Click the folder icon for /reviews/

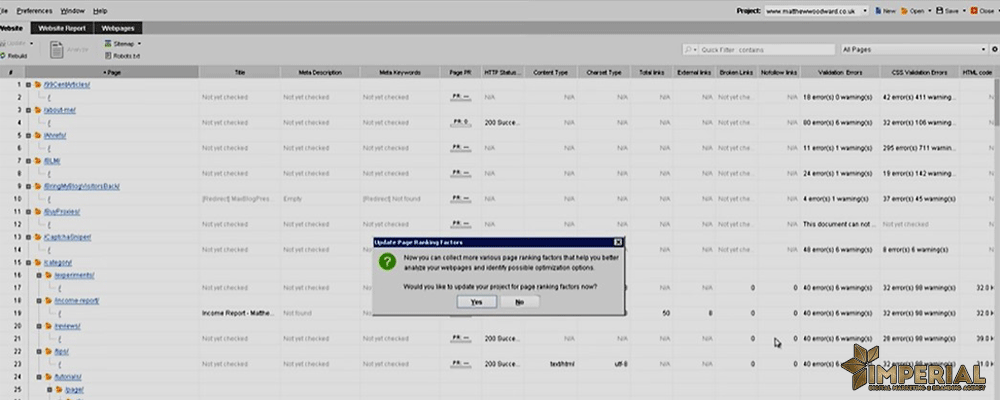coord(48,326)
